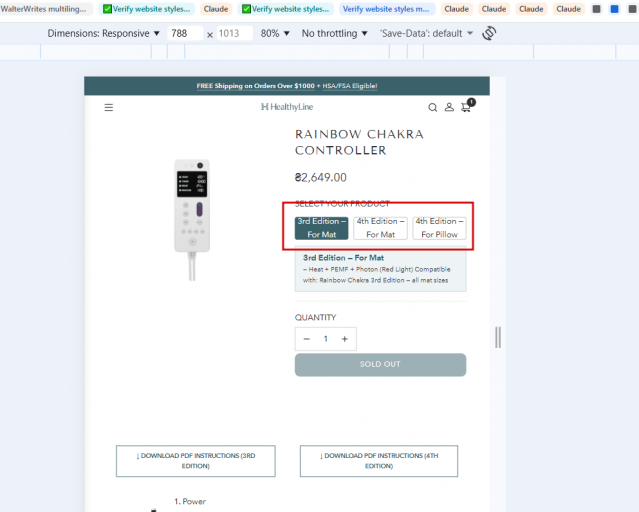This screenshot has width=639, height=512.
Task: Click the search magnifier icon
Action: pyautogui.click(x=432, y=108)
